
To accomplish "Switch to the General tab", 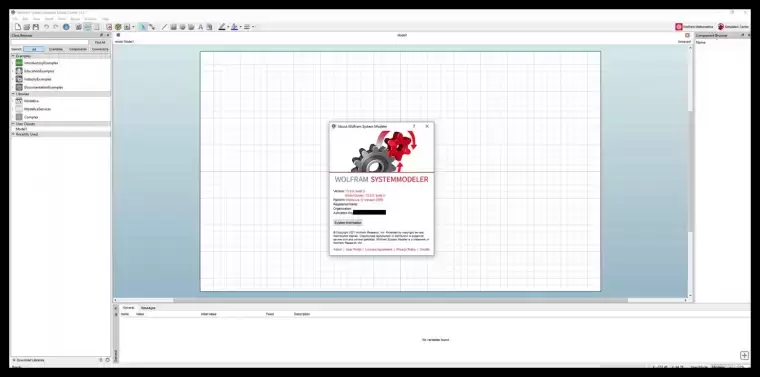I will [128, 308].
